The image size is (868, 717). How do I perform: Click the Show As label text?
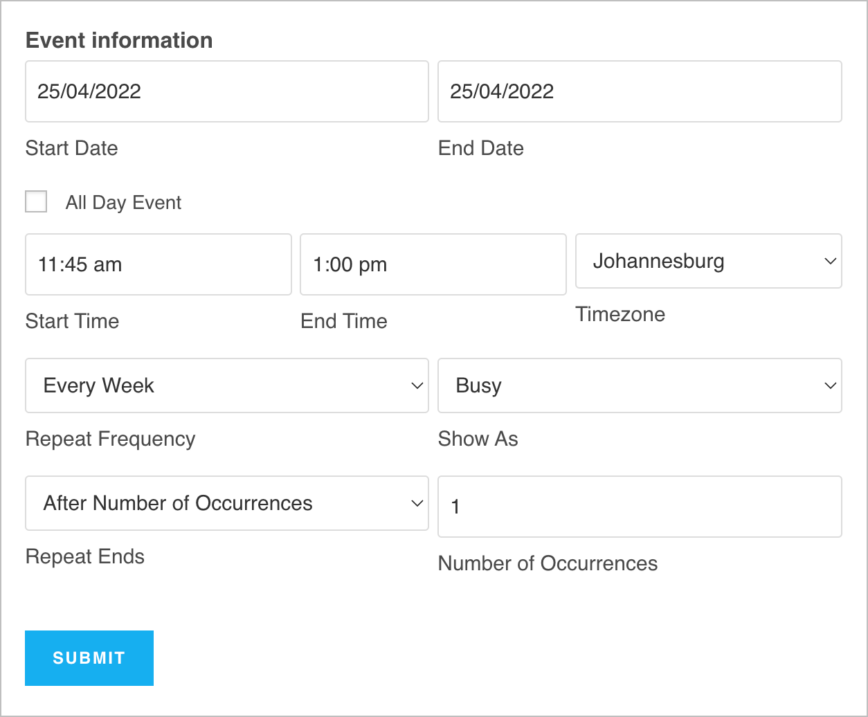[478, 438]
